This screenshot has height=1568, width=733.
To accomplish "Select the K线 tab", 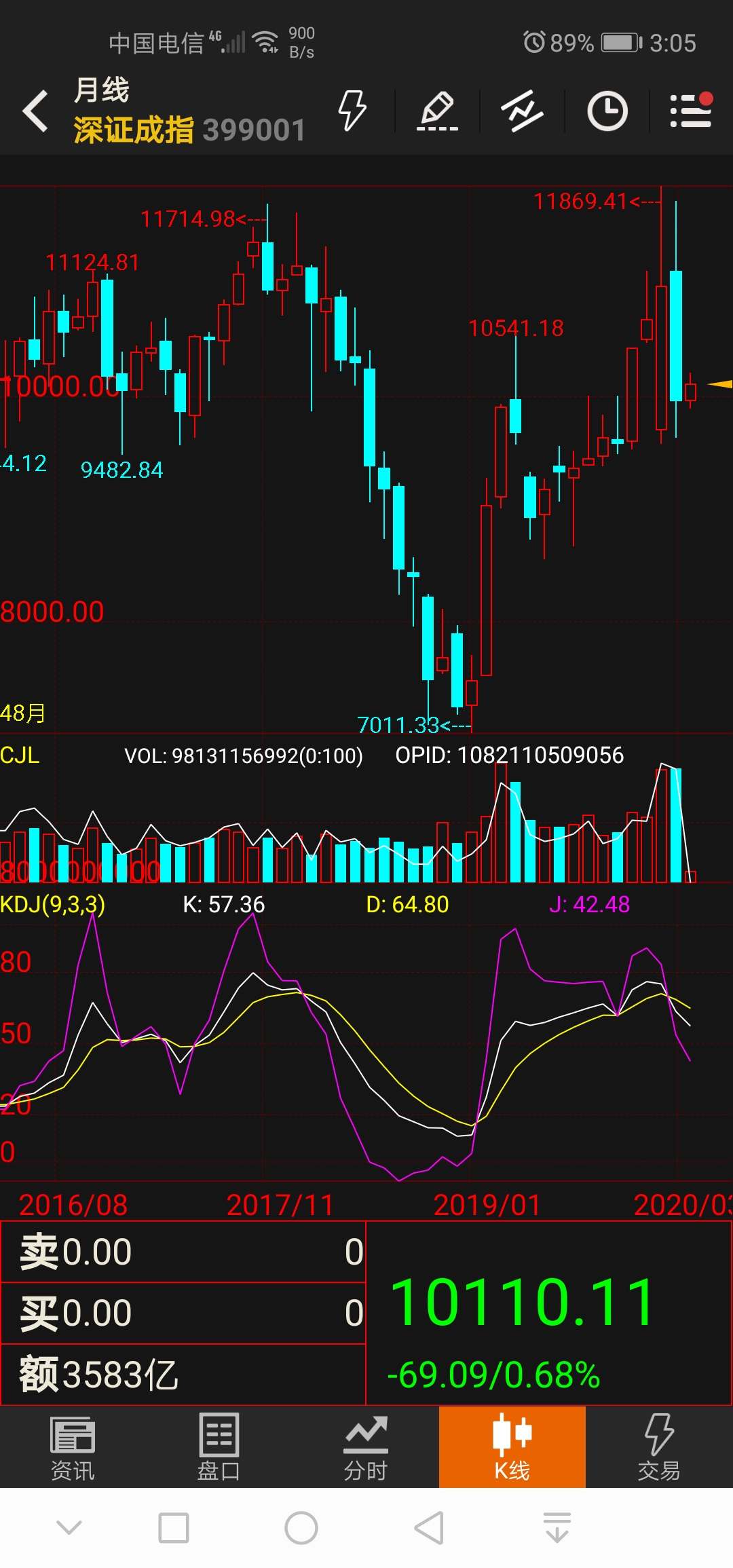I will point(512,1447).
